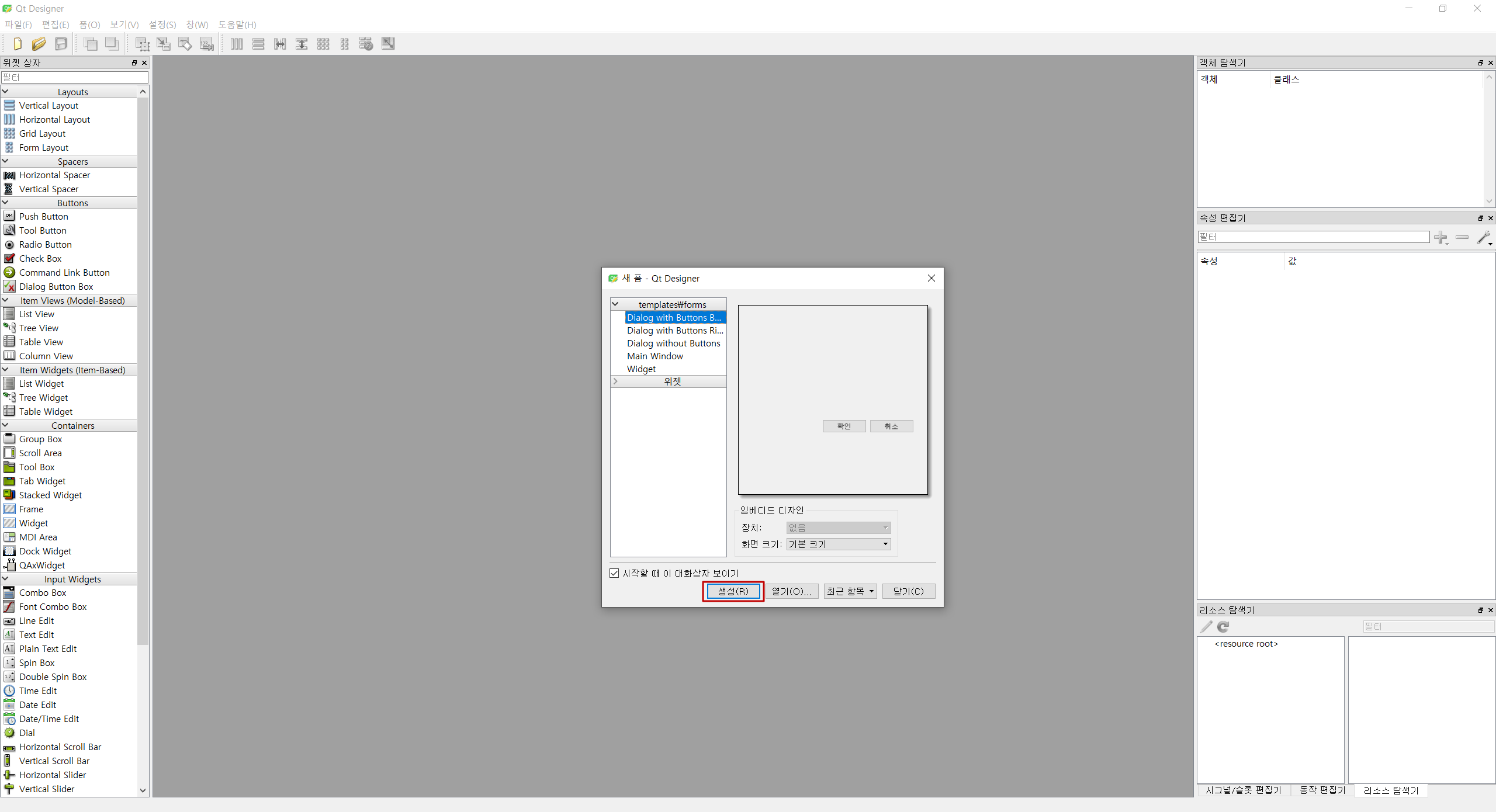
Task: Click the Lay Out in Grid icon
Action: 323,44
